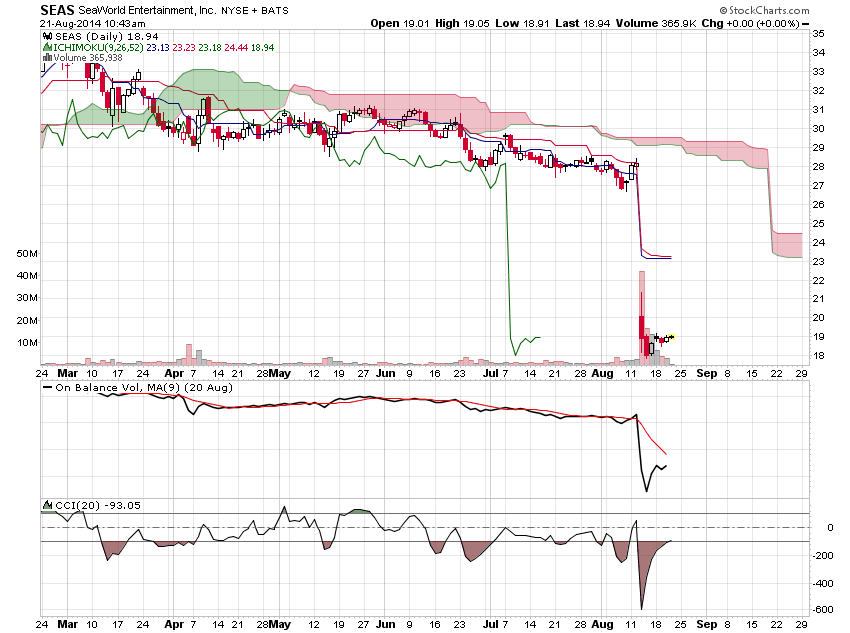Click the Volume 365,938 legend label
Viewport: 850px width, 633px height.
click(88, 57)
